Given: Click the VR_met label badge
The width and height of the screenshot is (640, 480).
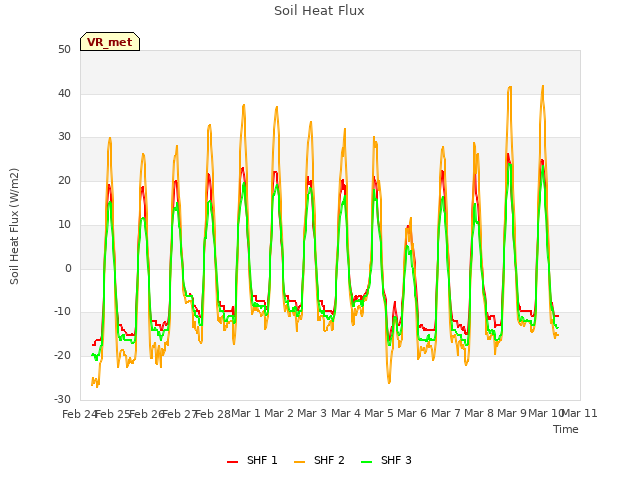Looking at the screenshot, I should coord(110,42).
